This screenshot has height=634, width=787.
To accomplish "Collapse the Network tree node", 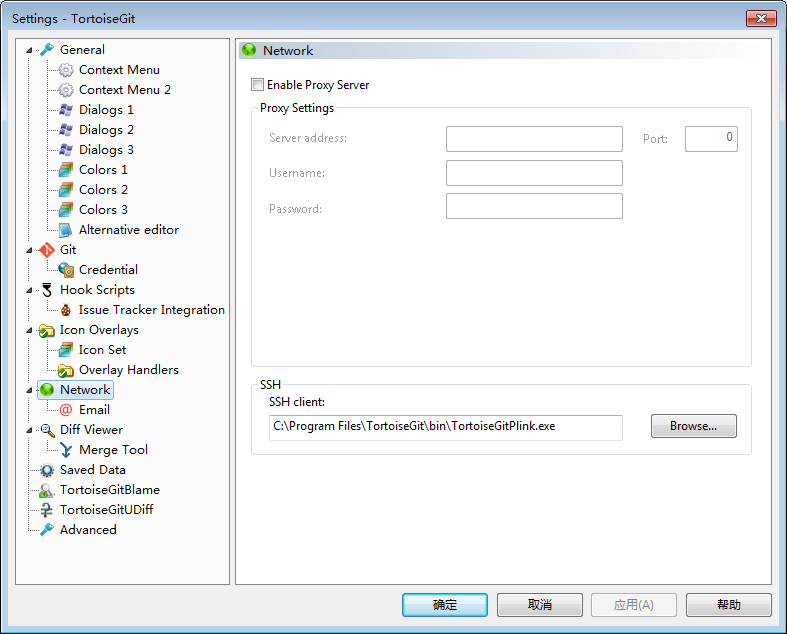I will click(x=29, y=390).
